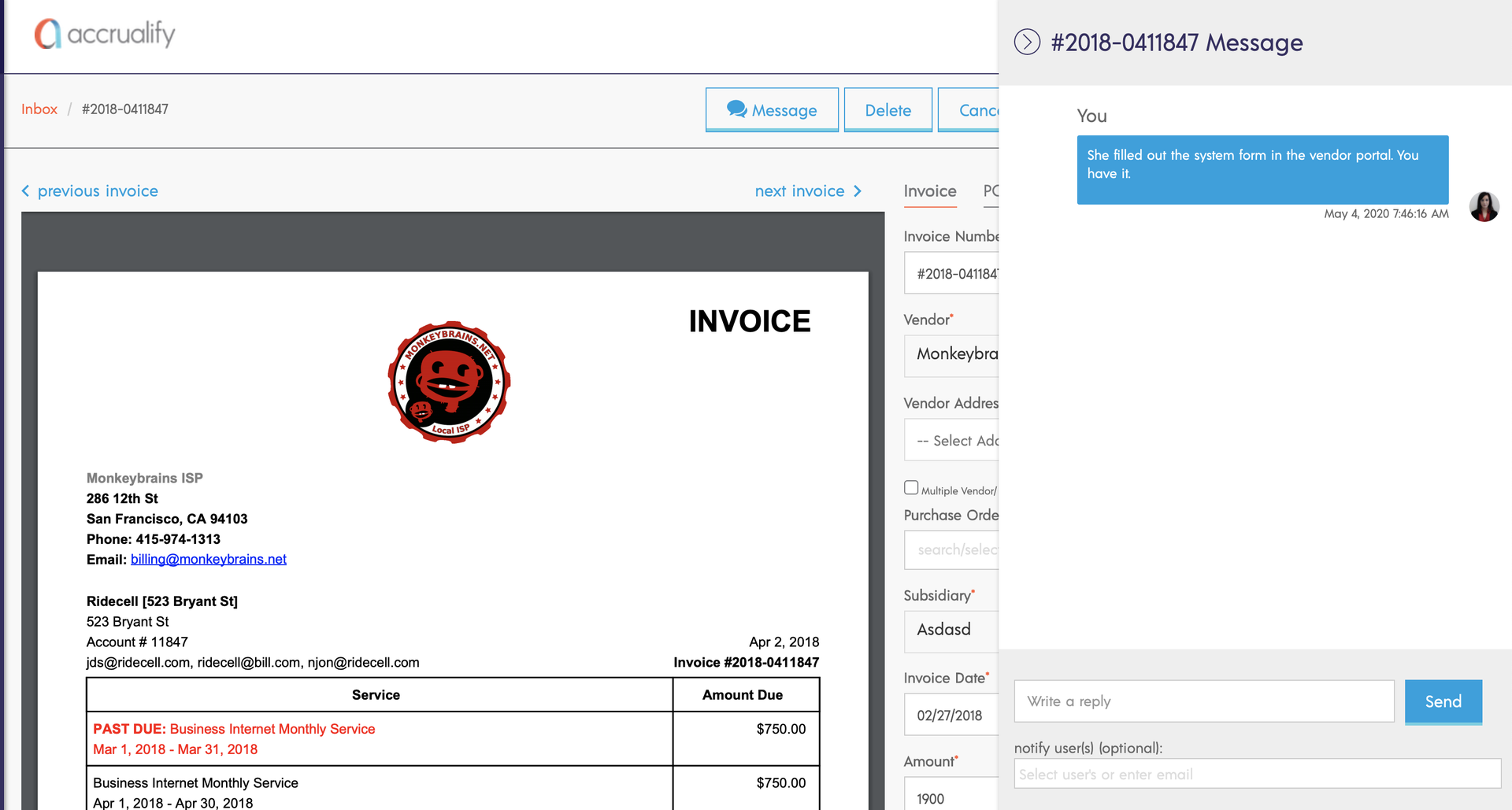Switch to the Invoice tab
This screenshot has width=1512, height=810.
click(x=930, y=191)
